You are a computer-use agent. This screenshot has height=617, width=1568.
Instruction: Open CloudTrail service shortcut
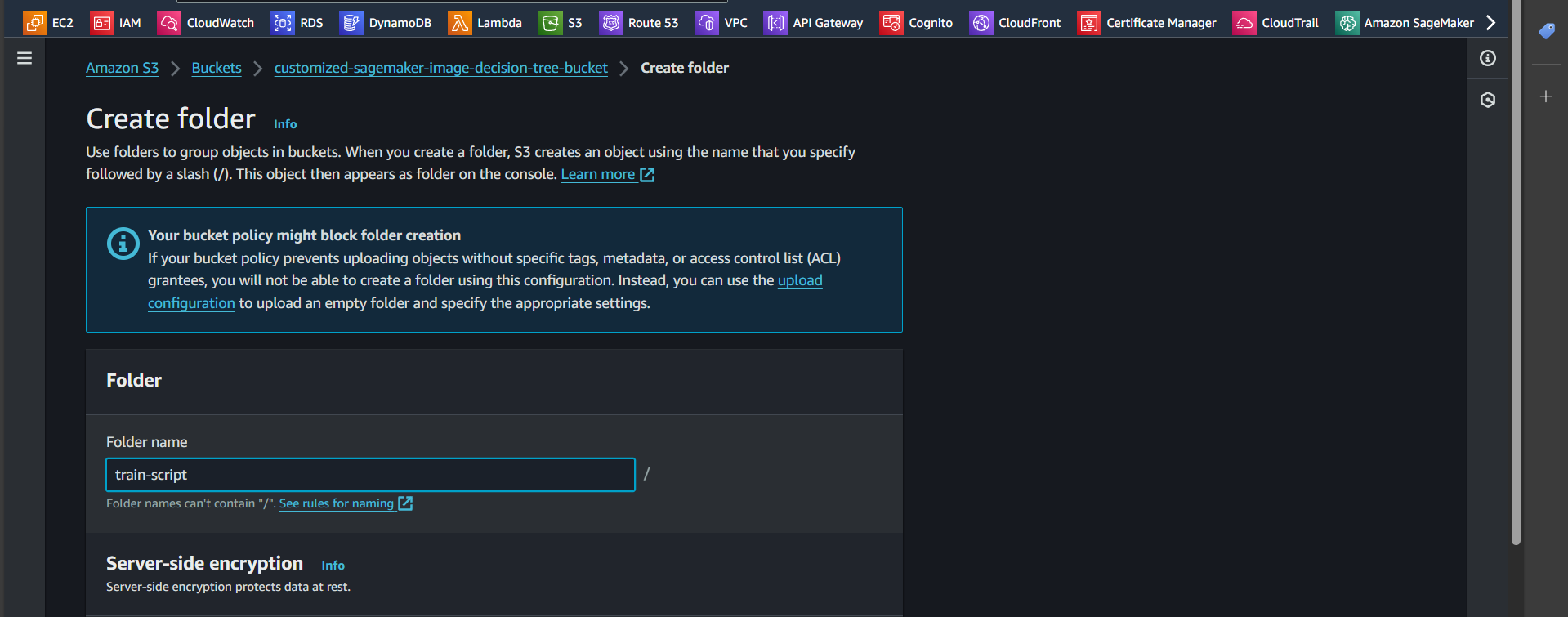[x=1275, y=23]
